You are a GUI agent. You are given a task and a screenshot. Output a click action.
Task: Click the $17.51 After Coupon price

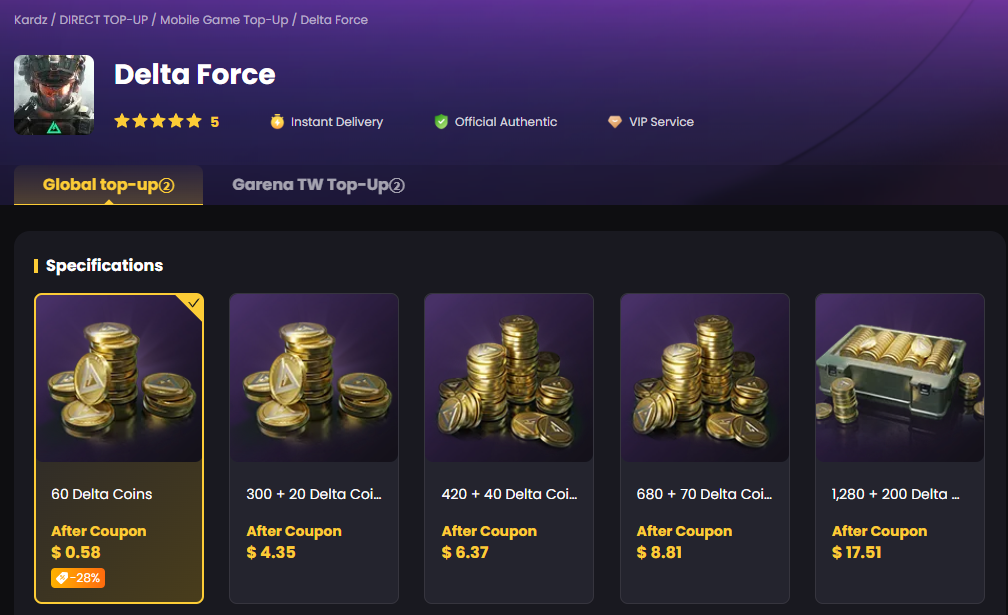[857, 551]
